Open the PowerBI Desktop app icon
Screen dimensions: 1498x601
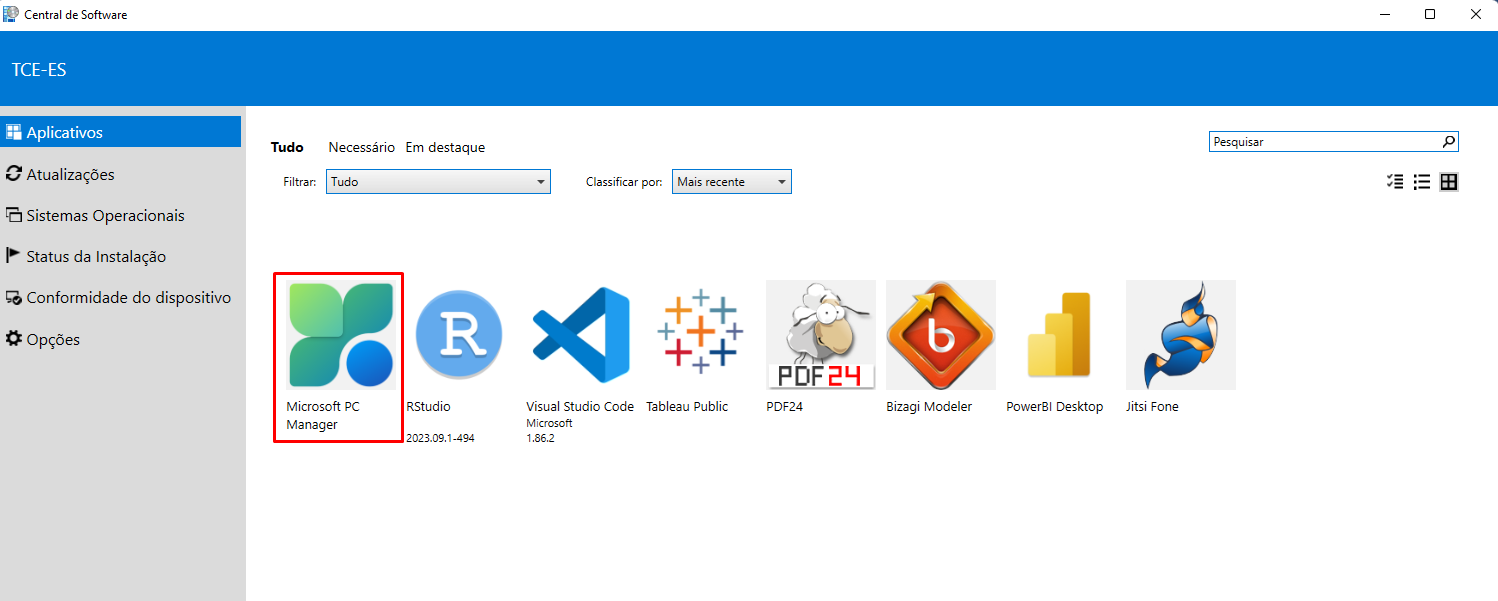tap(1060, 335)
